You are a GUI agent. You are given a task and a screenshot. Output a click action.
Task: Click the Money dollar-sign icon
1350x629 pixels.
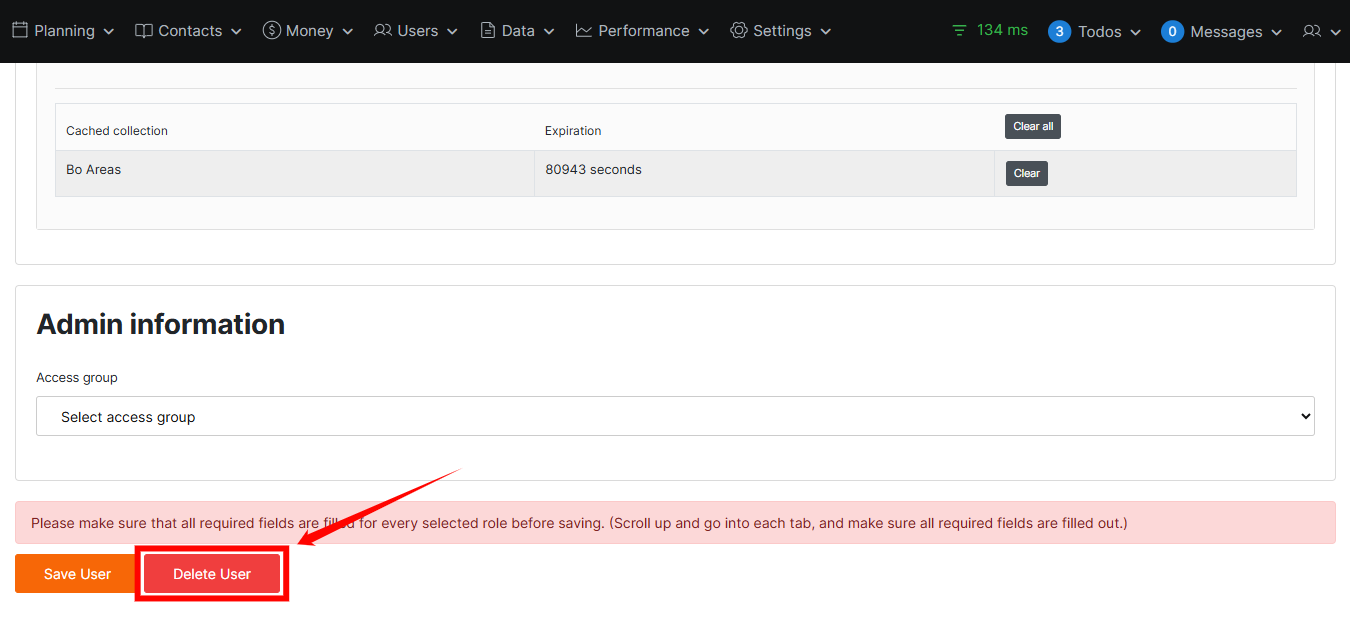(x=271, y=31)
